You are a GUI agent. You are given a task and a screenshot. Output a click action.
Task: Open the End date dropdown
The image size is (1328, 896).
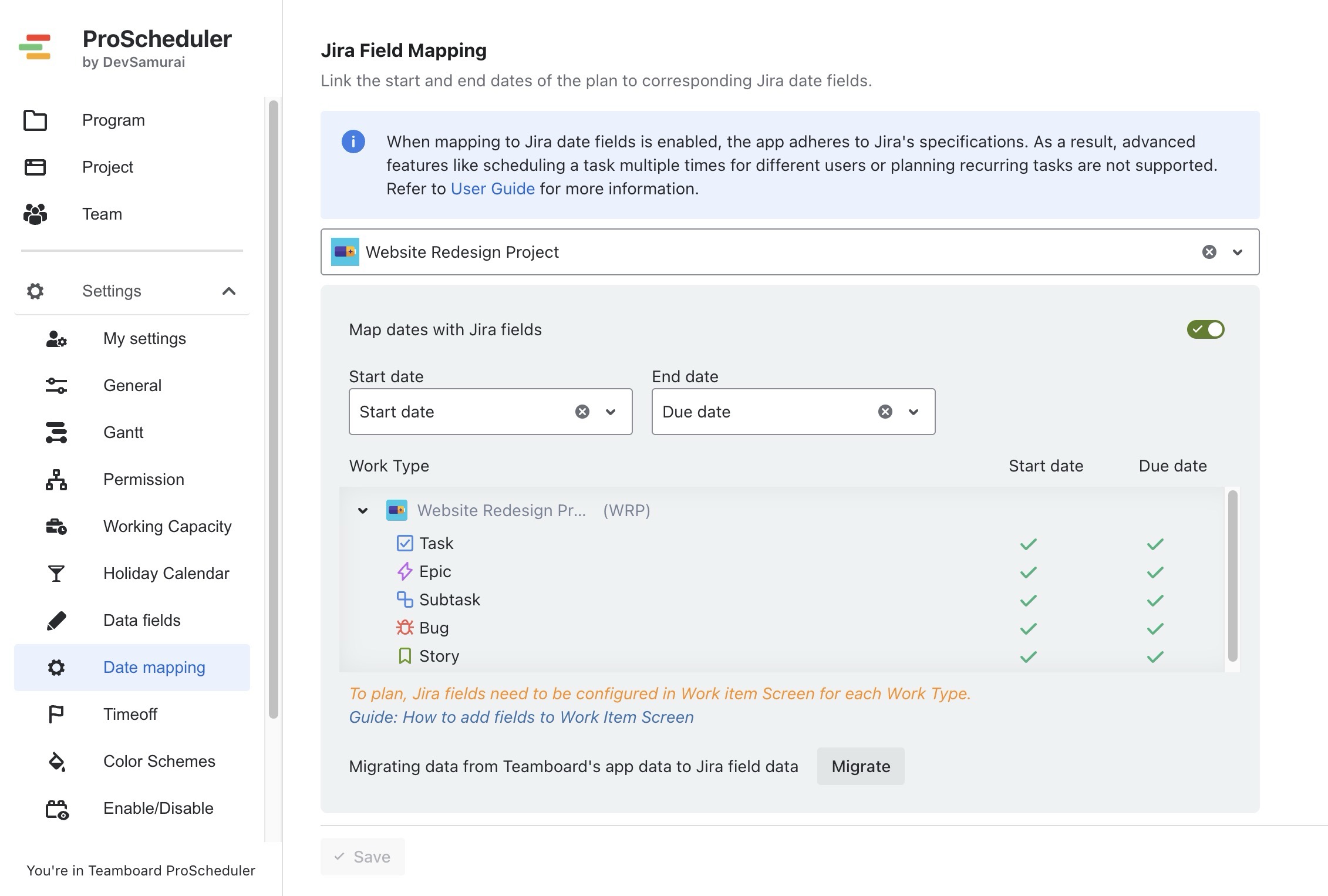pyautogui.click(x=913, y=412)
